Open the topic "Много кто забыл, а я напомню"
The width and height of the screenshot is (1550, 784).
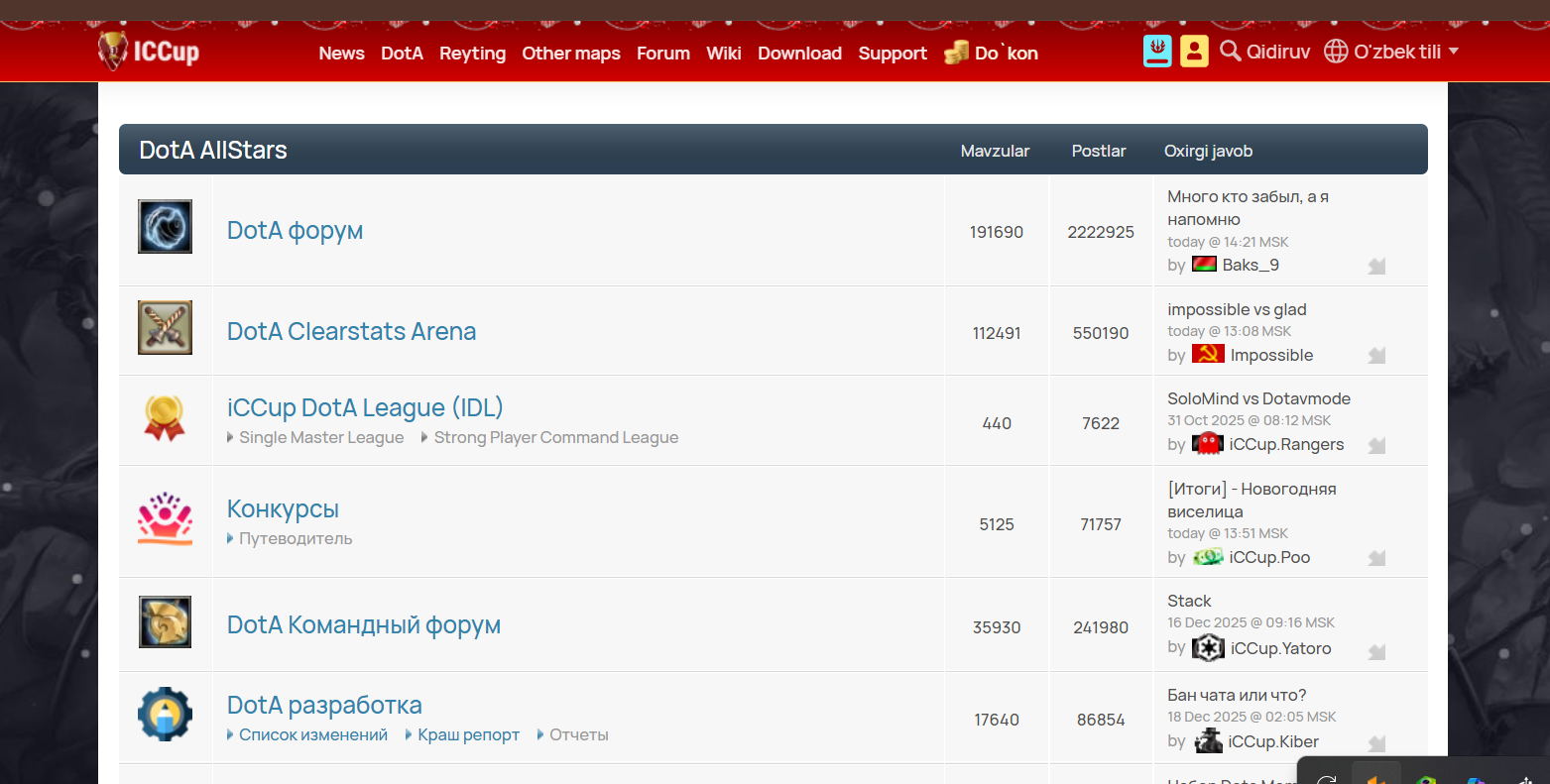[x=1248, y=208]
